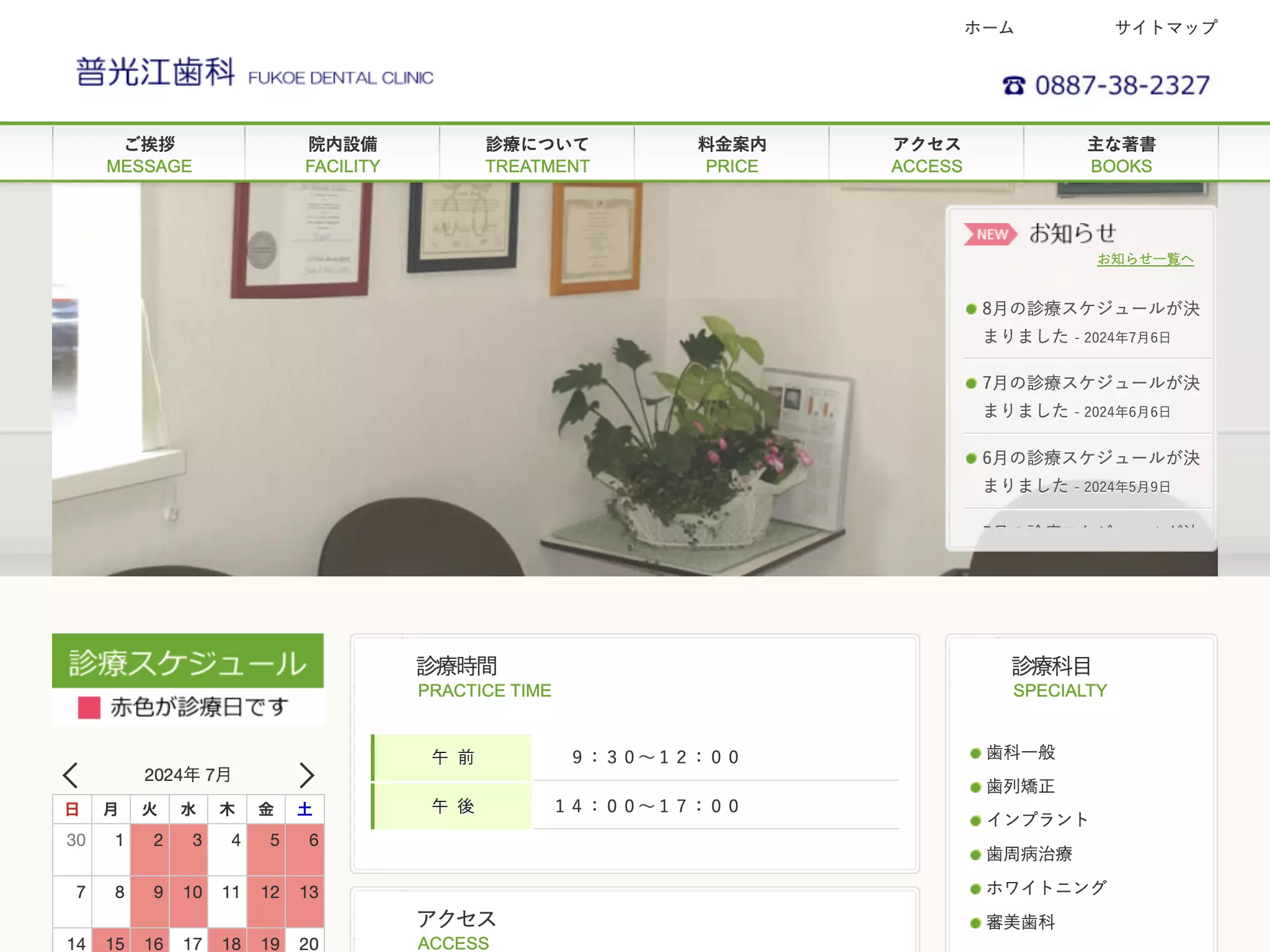Click 9：30～12：00 morning hours
1270x952 pixels.
tap(655, 757)
